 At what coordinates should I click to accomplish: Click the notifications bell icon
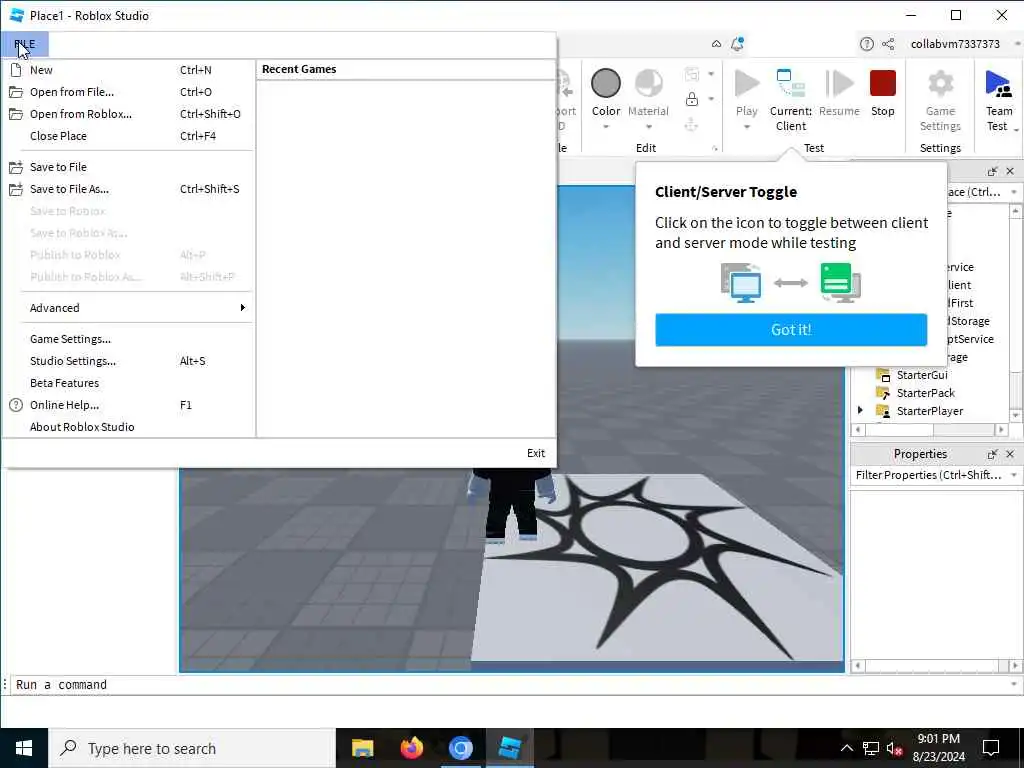click(x=737, y=44)
